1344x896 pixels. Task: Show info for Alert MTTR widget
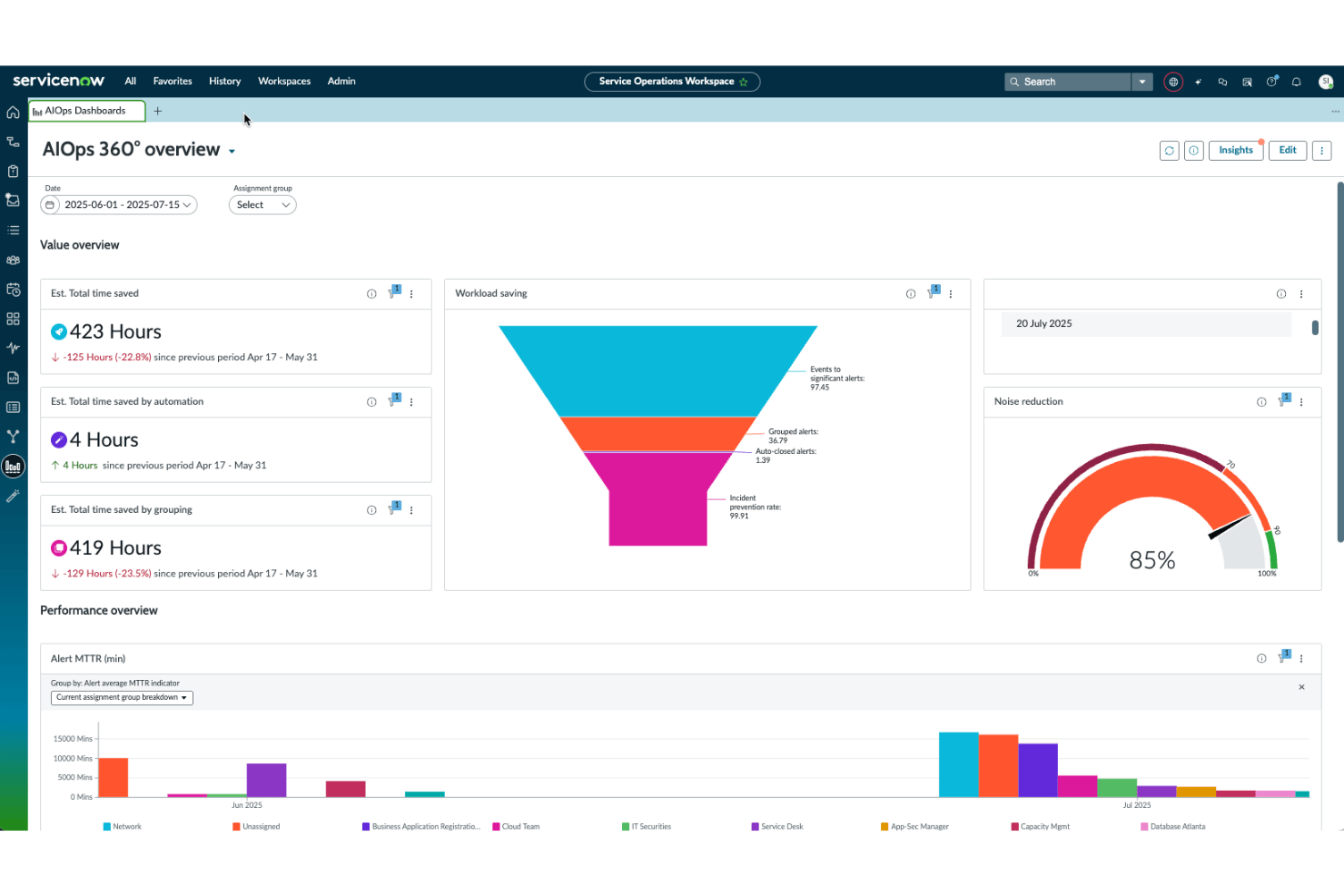tap(1261, 659)
